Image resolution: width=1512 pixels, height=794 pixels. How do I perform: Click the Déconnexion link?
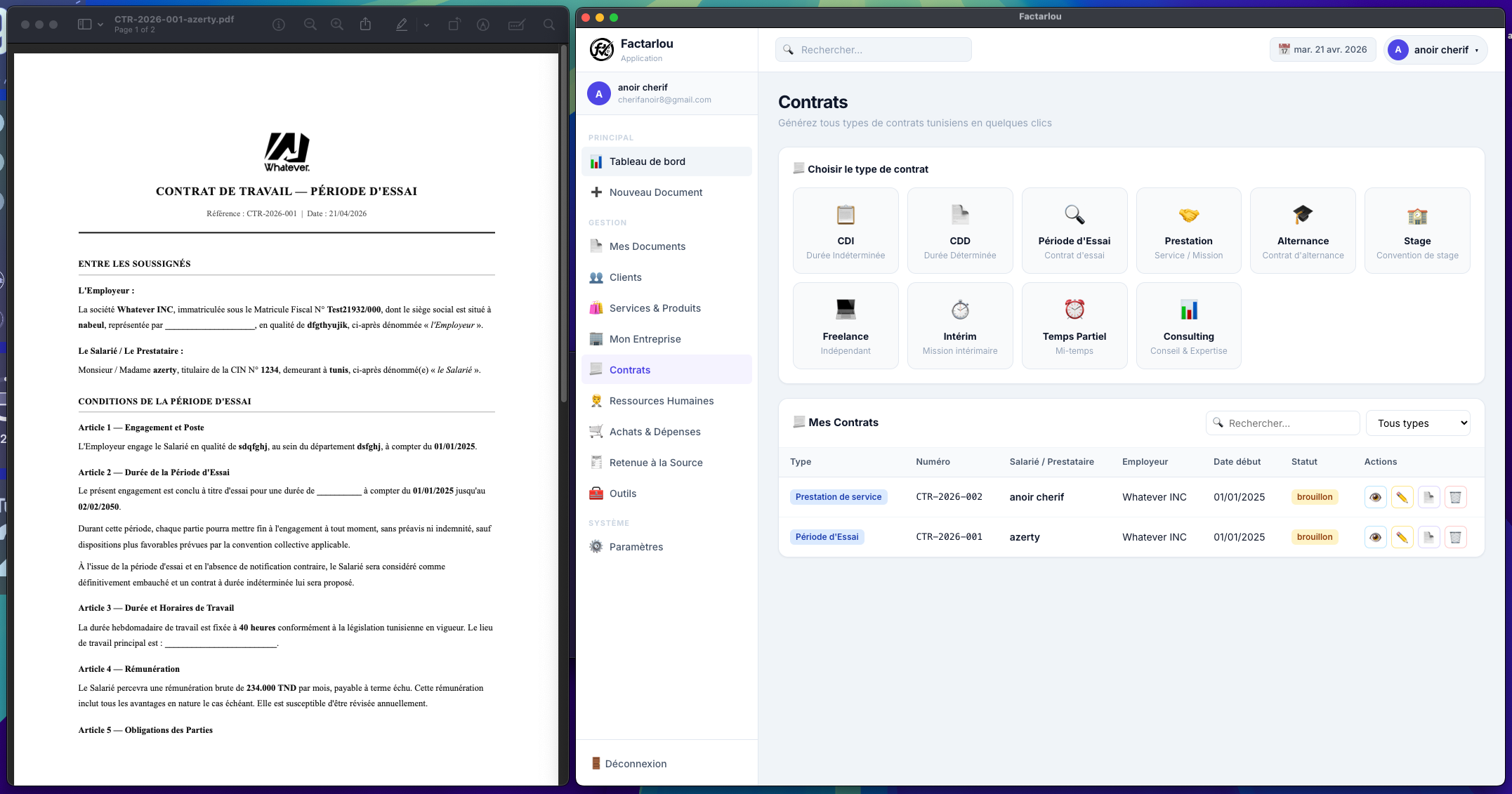coord(635,764)
